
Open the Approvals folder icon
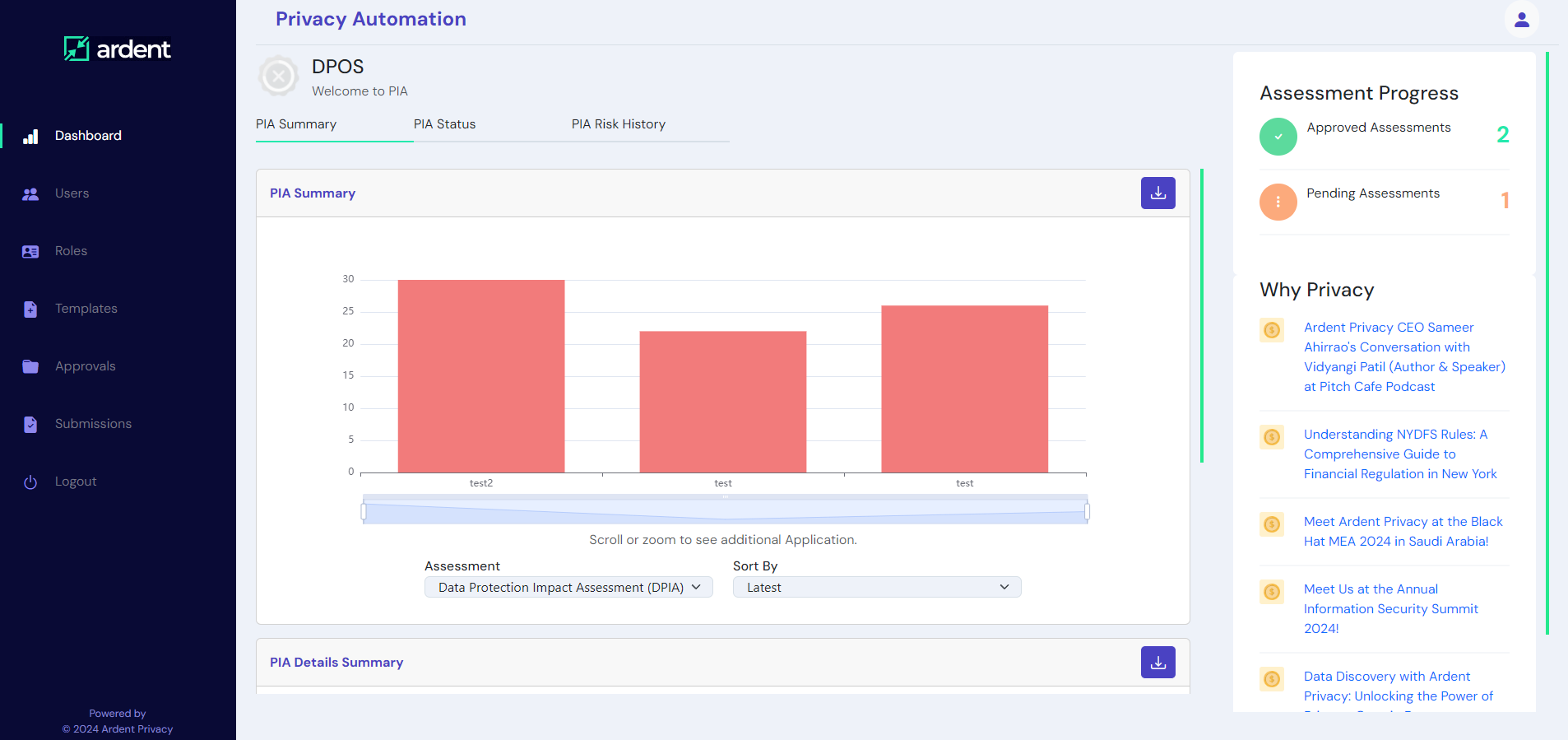pyautogui.click(x=30, y=366)
